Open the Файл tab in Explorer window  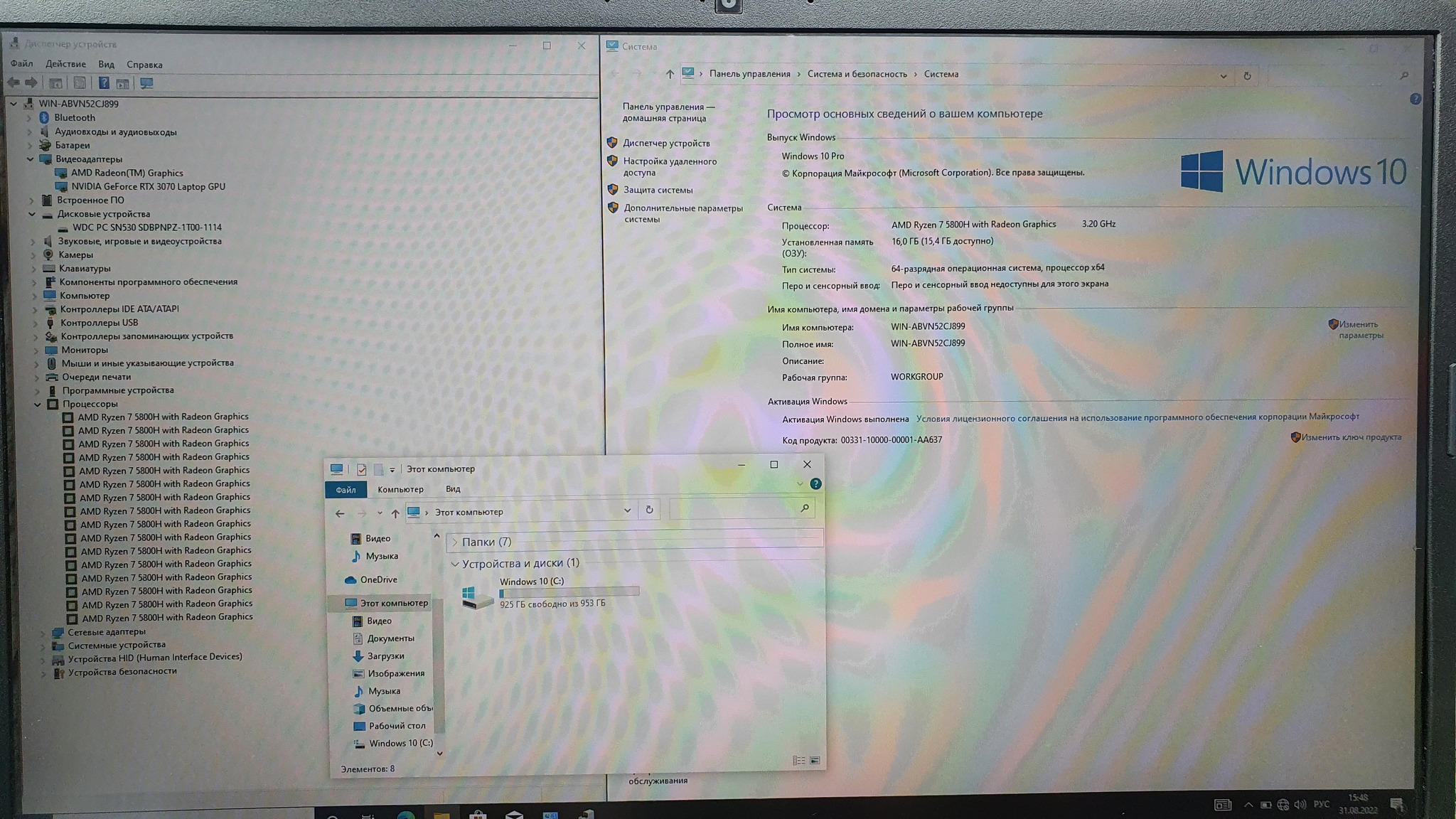(x=346, y=490)
